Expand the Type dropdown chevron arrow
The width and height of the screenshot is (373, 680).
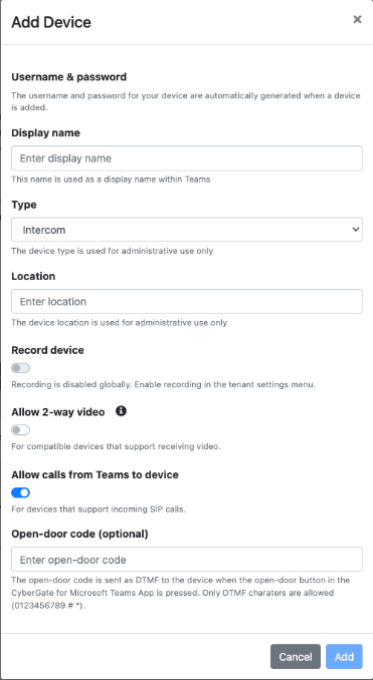356,230
